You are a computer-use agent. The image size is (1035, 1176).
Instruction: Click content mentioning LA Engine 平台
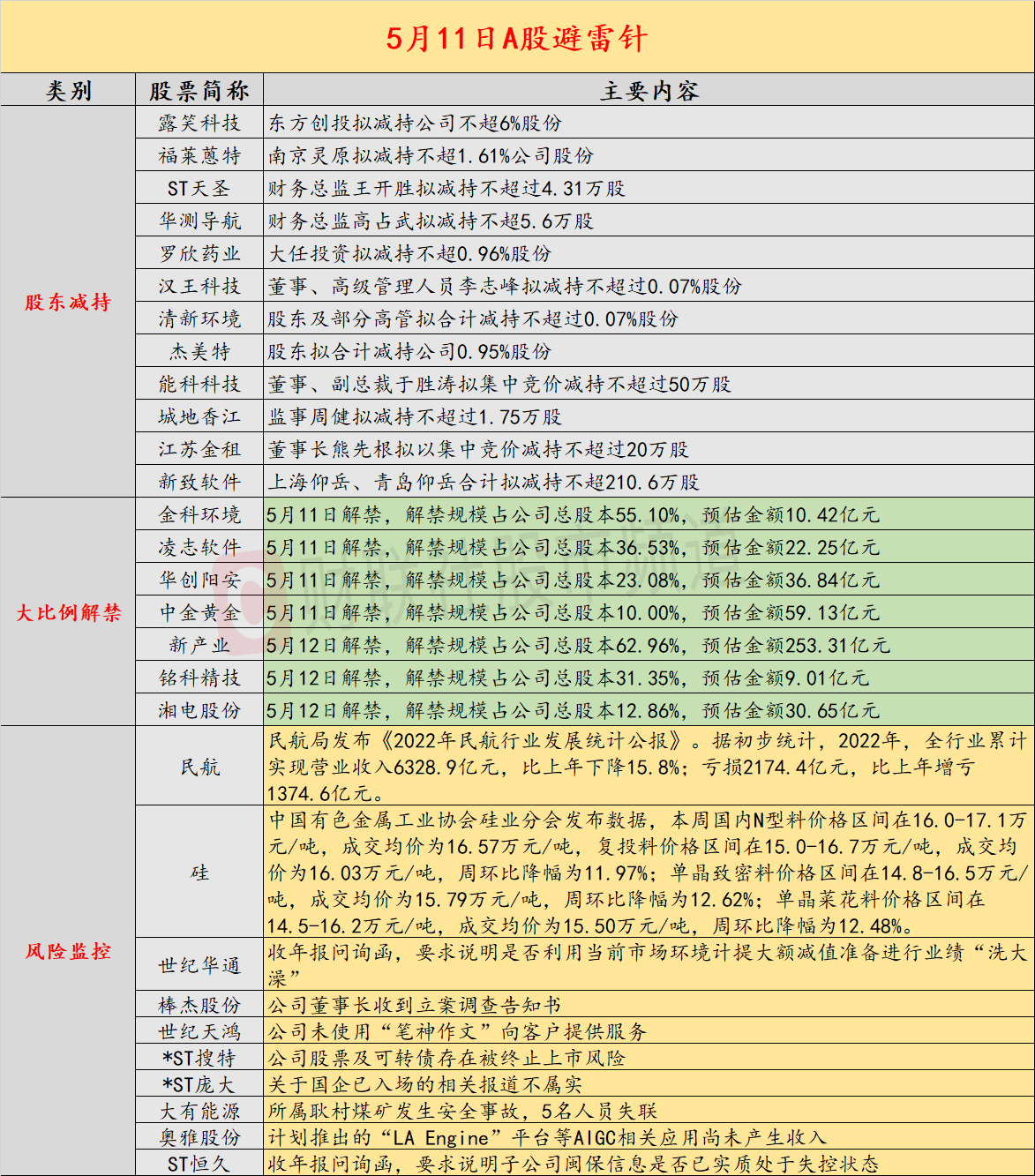coord(547,1137)
